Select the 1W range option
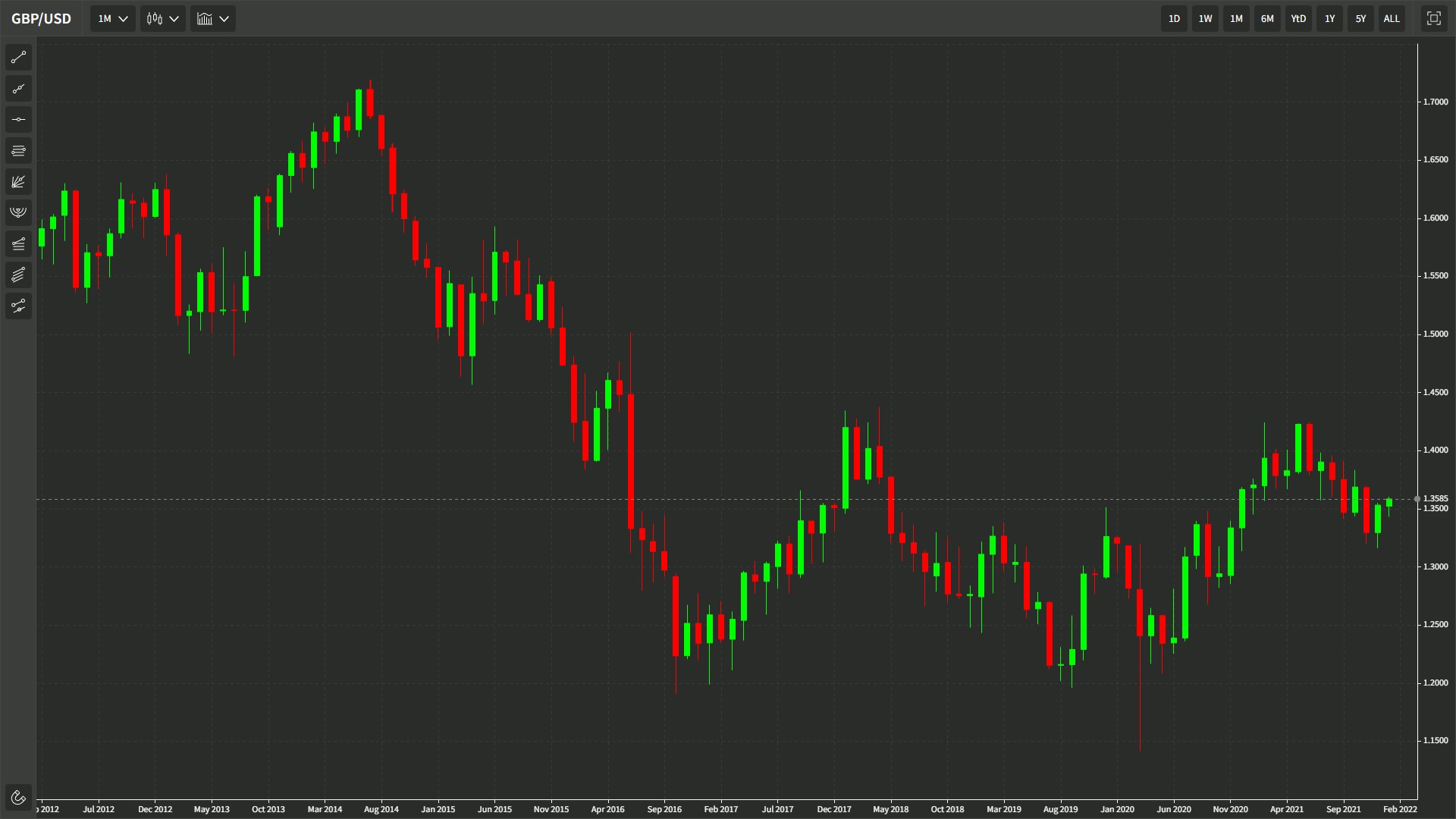The width and height of the screenshot is (1456, 819). click(1205, 19)
